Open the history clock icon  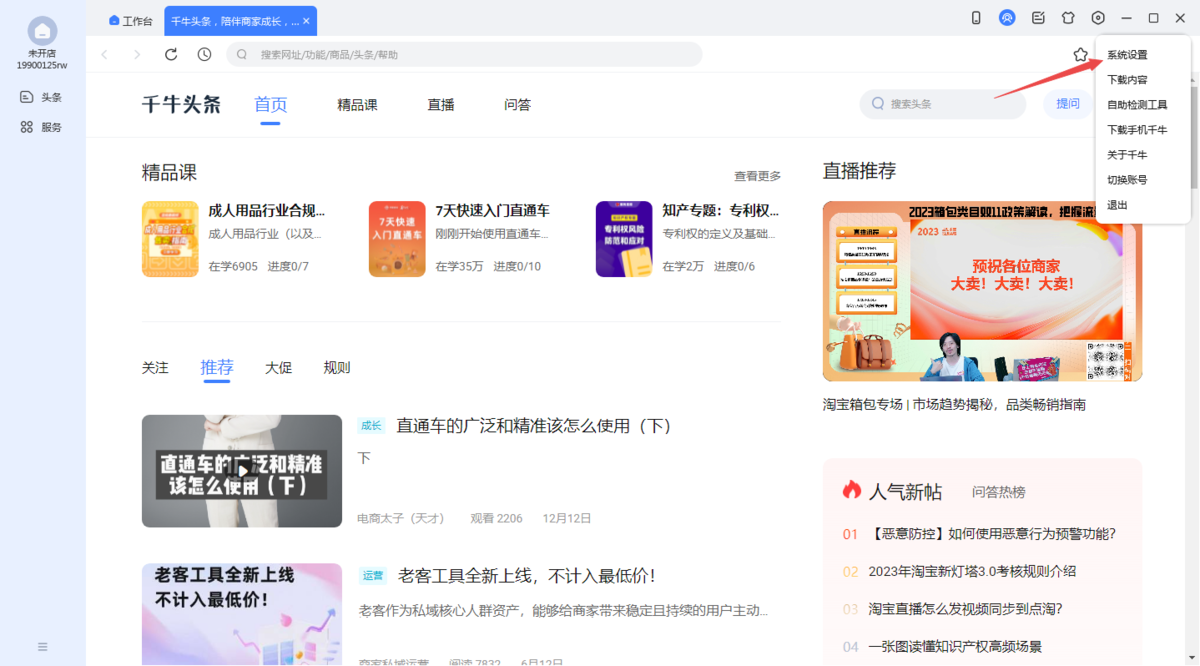pyautogui.click(x=204, y=54)
